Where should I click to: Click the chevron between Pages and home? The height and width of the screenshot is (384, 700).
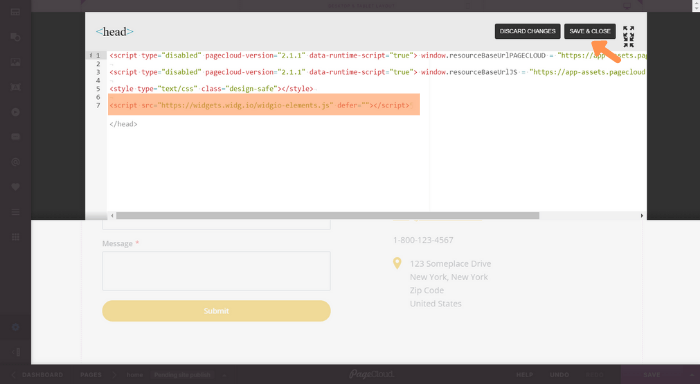114,375
